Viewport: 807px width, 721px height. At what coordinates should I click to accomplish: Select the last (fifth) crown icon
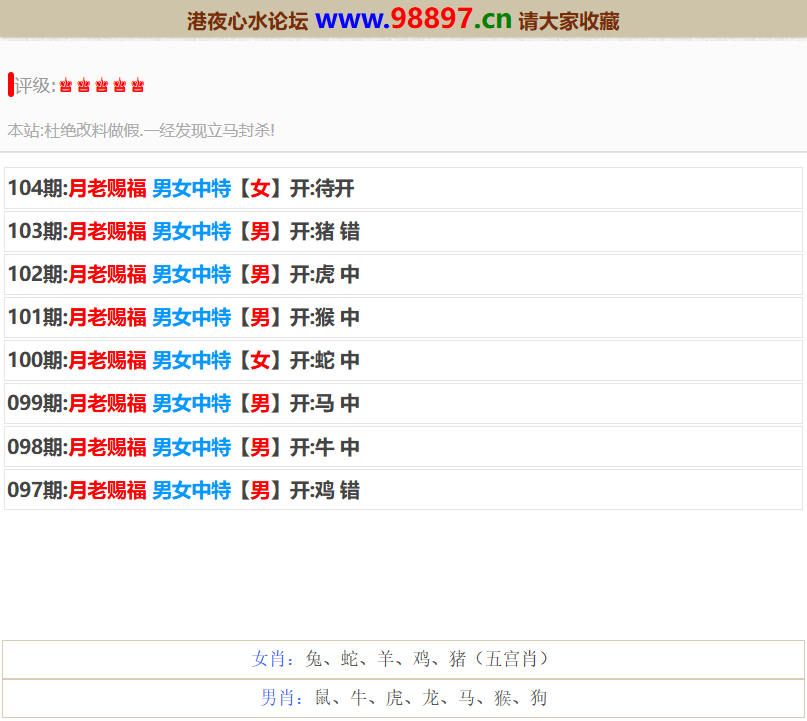click(x=138, y=86)
